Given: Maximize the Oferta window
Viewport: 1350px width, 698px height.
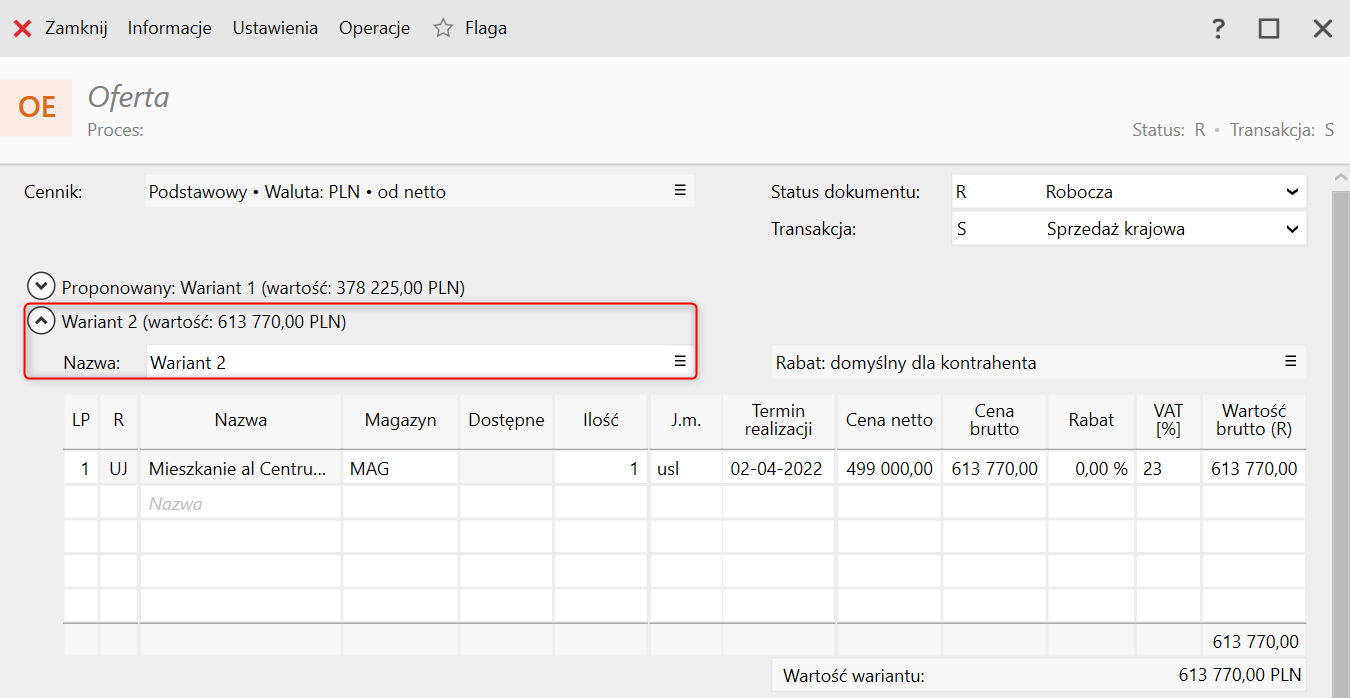Looking at the screenshot, I should pos(1269,29).
